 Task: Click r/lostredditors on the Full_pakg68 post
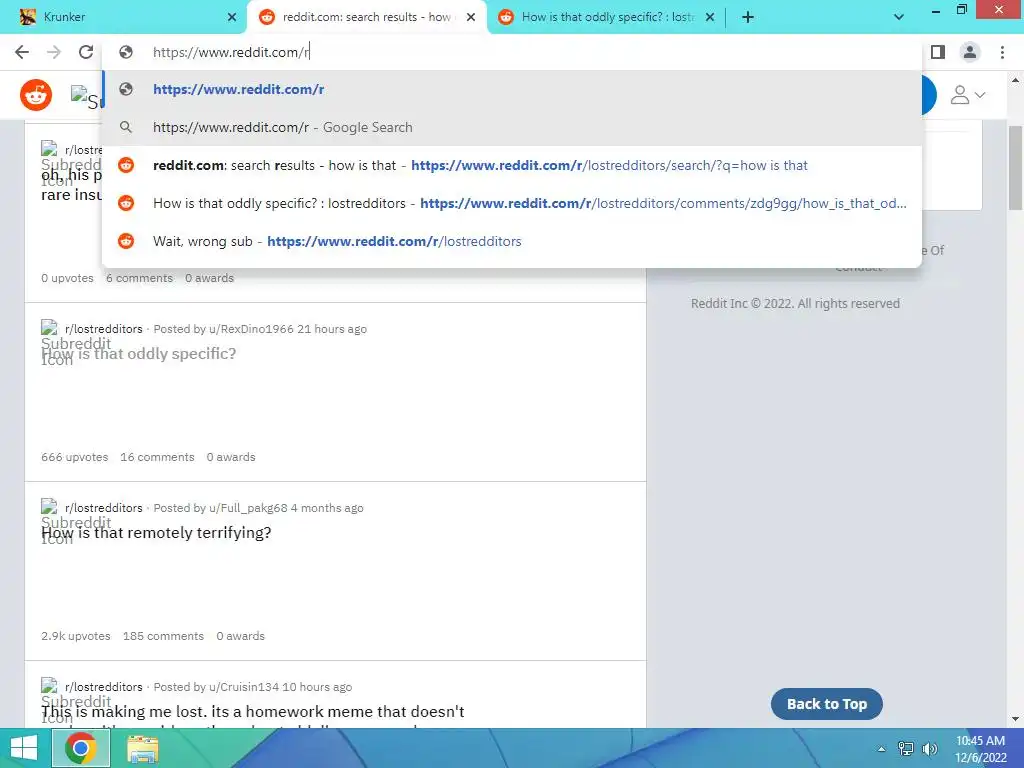point(103,508)
